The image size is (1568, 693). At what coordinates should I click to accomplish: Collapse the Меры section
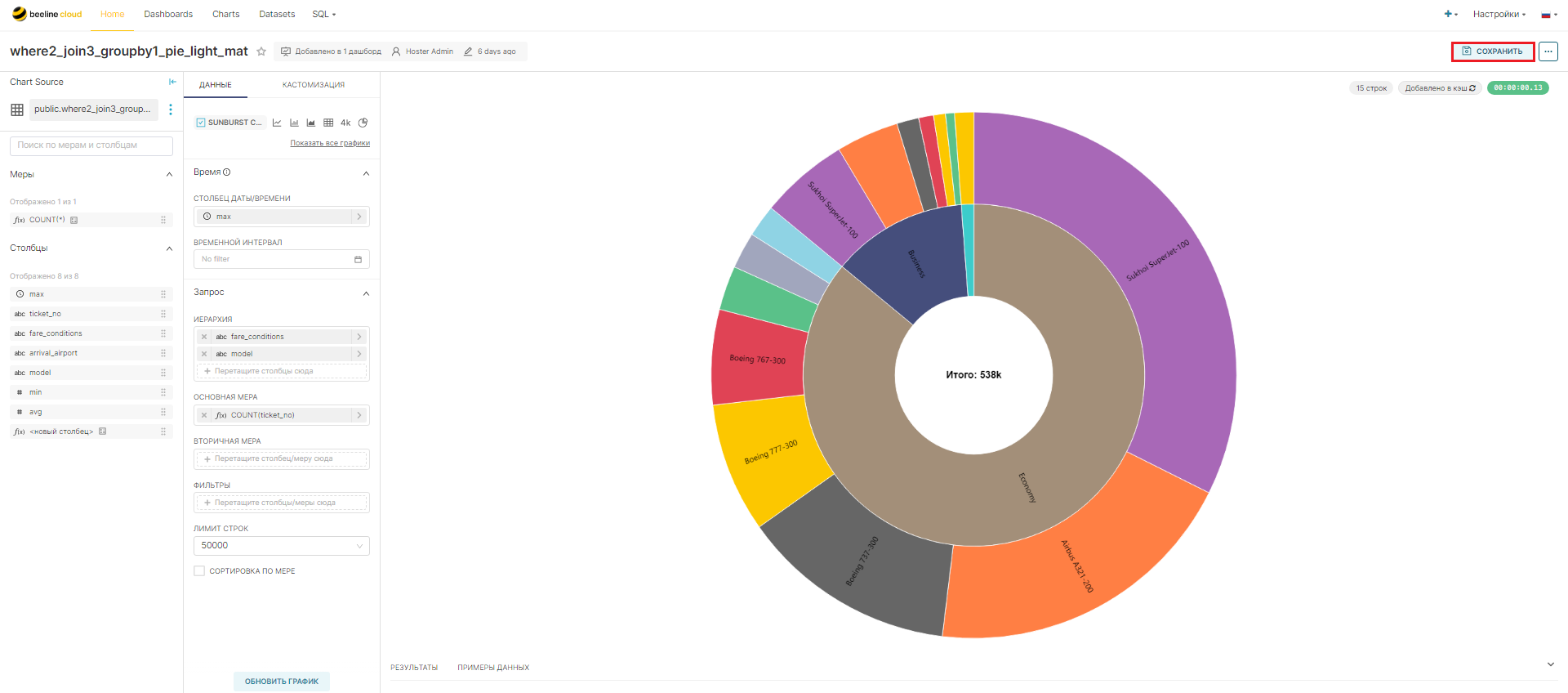point(170,175)
